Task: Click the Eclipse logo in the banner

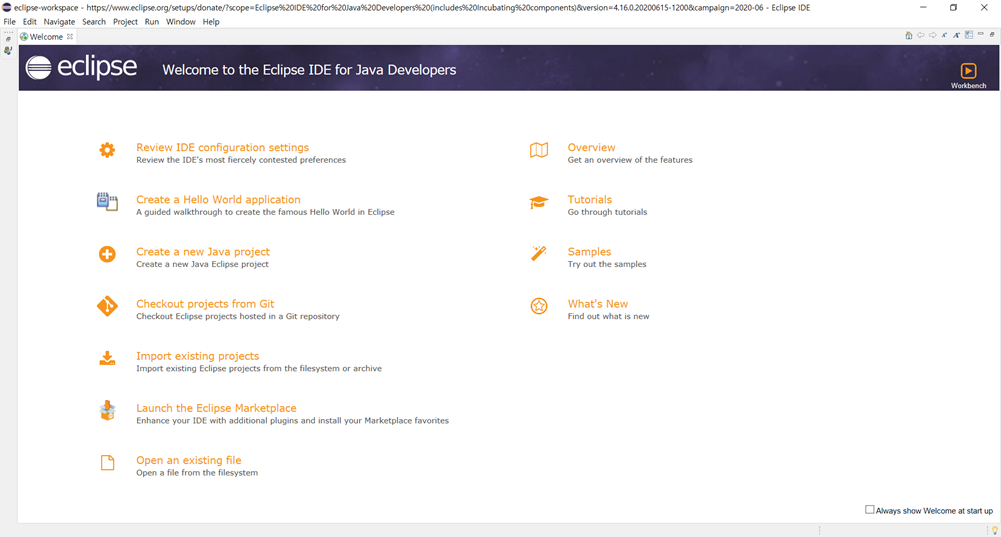Action: tap(81, 67)
